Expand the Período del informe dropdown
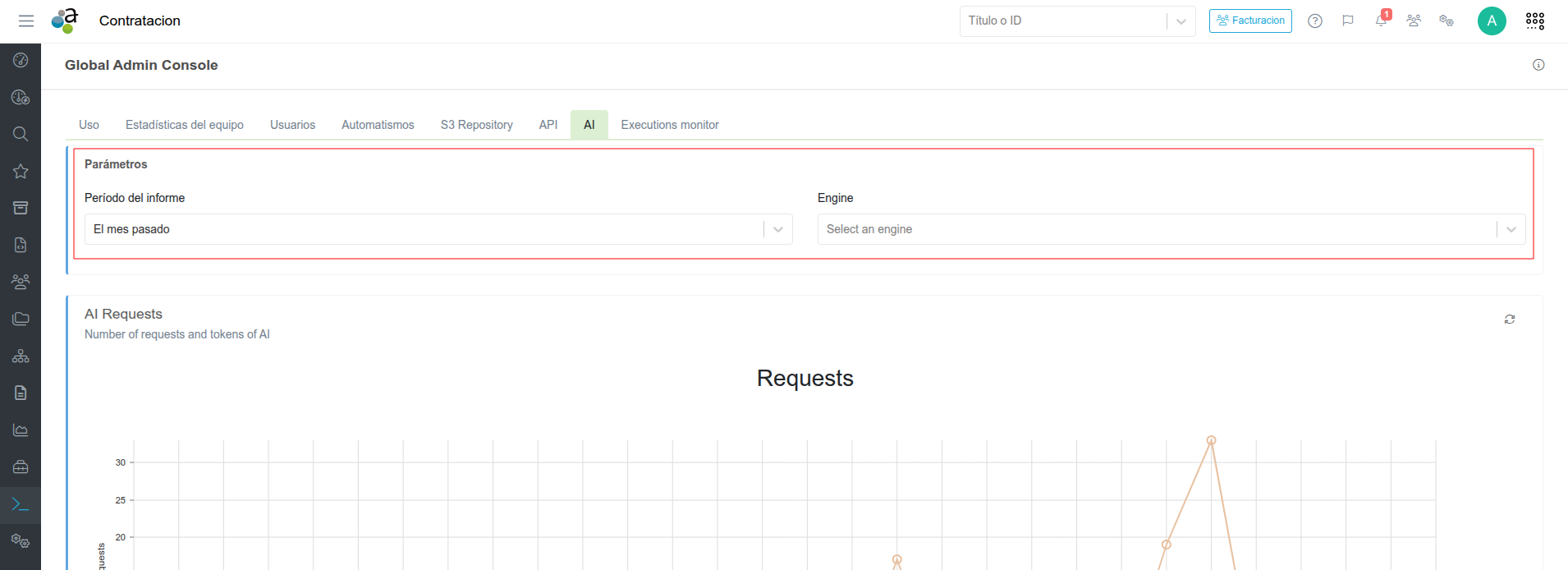 777,229
